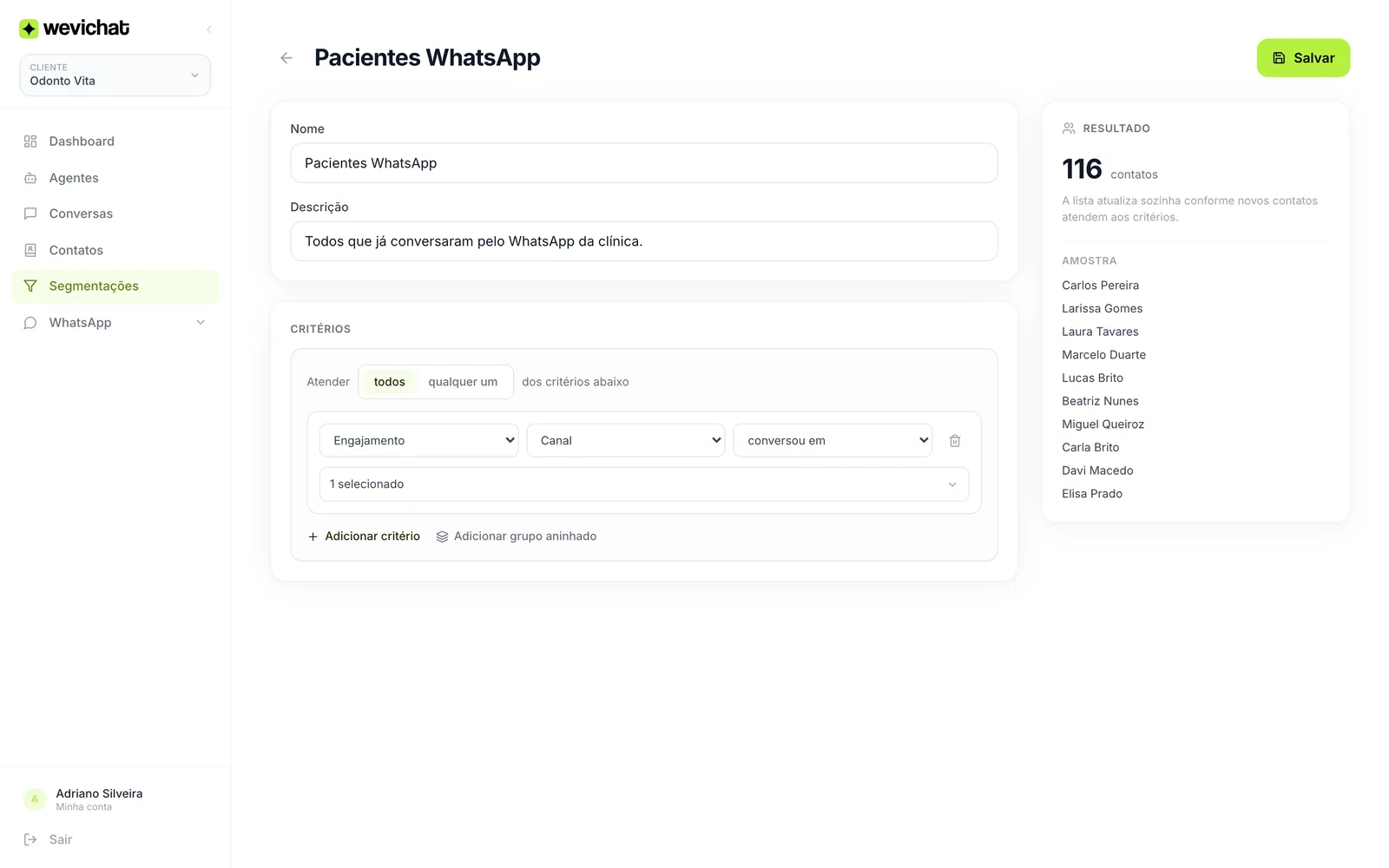Click the Adriano Silveira avatar
Viewport: 1389px width, 868px height.
(x=35, y=799)
